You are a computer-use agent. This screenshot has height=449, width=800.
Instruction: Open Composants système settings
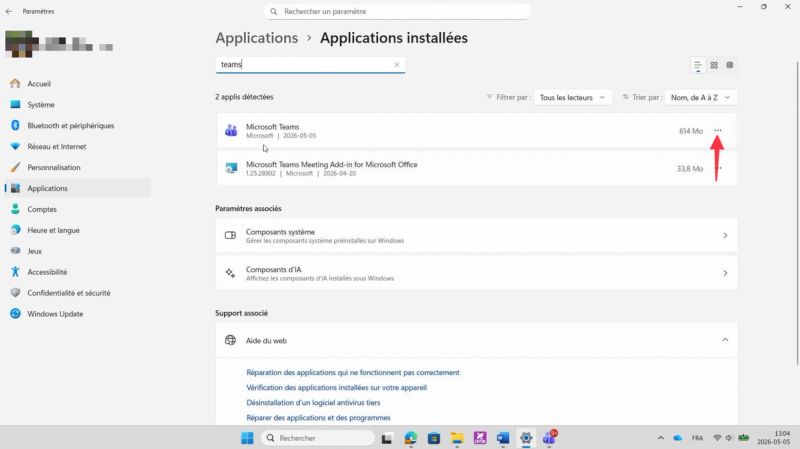tap(477, 235)
